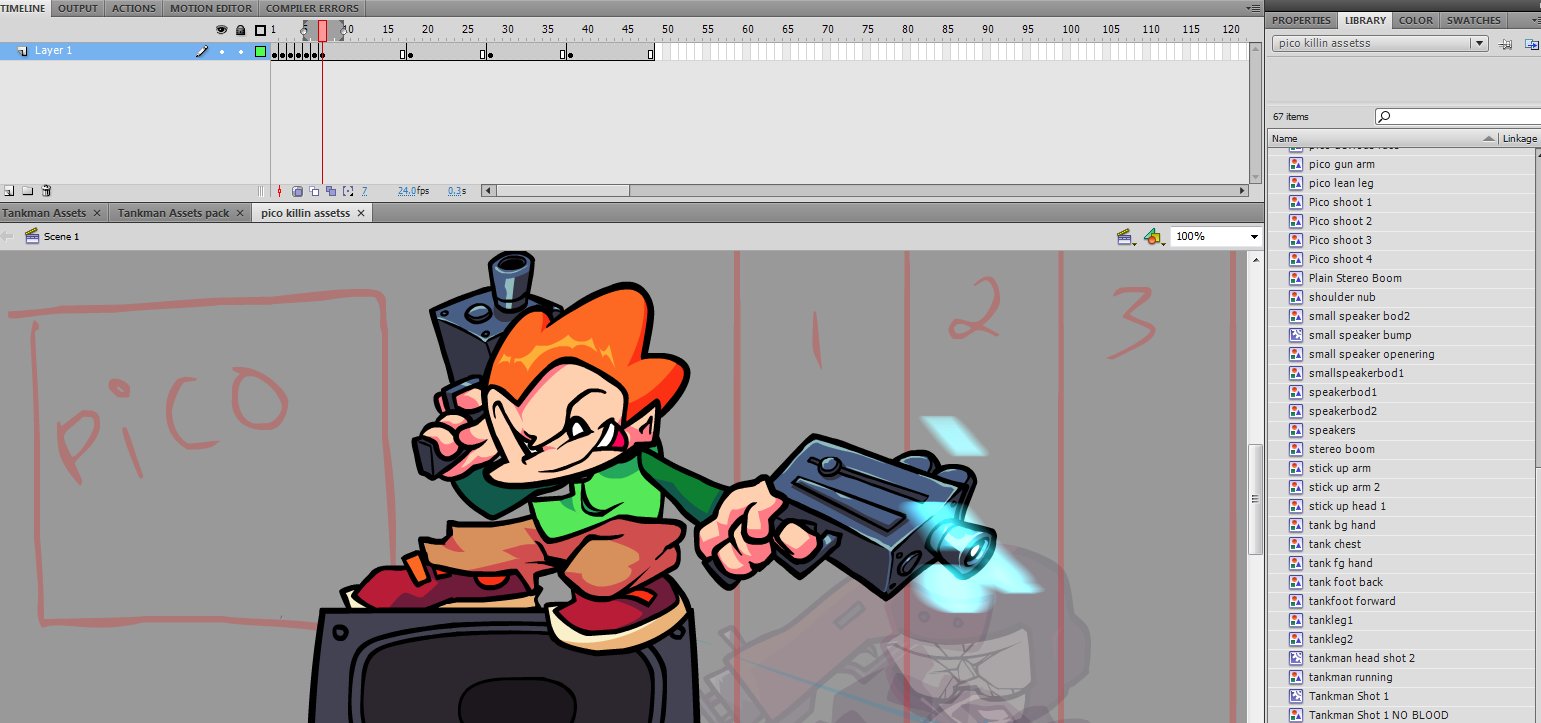Open the library document dropdown
The width and height of the screenshot is (1541, 723).
point(1380,43)
